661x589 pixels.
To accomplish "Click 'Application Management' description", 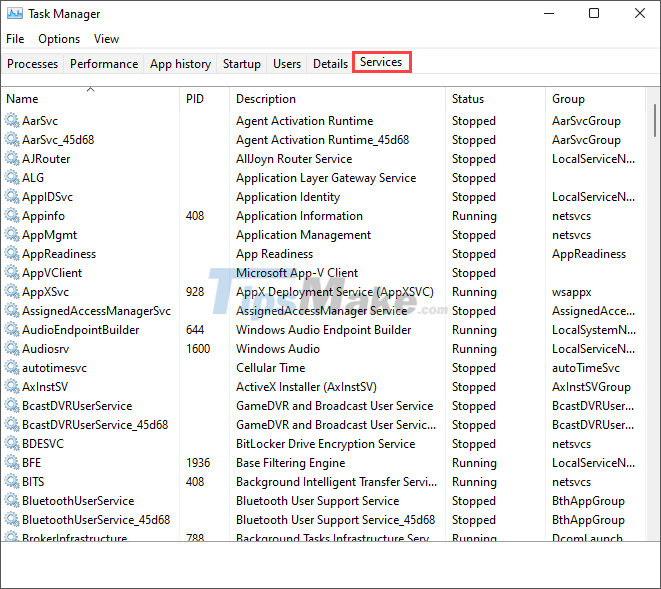I will point(304,234).
